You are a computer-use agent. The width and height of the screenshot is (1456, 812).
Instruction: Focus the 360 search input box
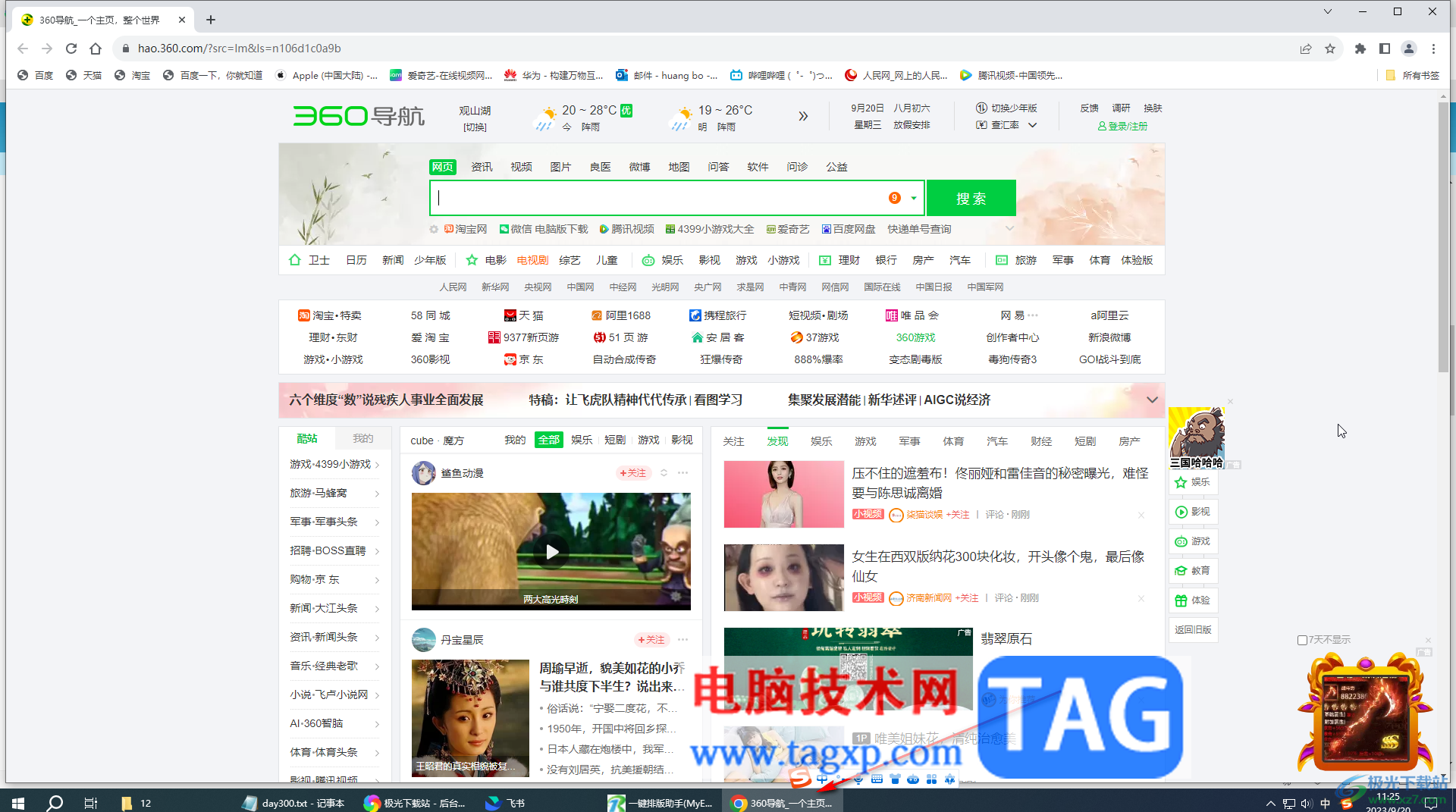point(658,199)
